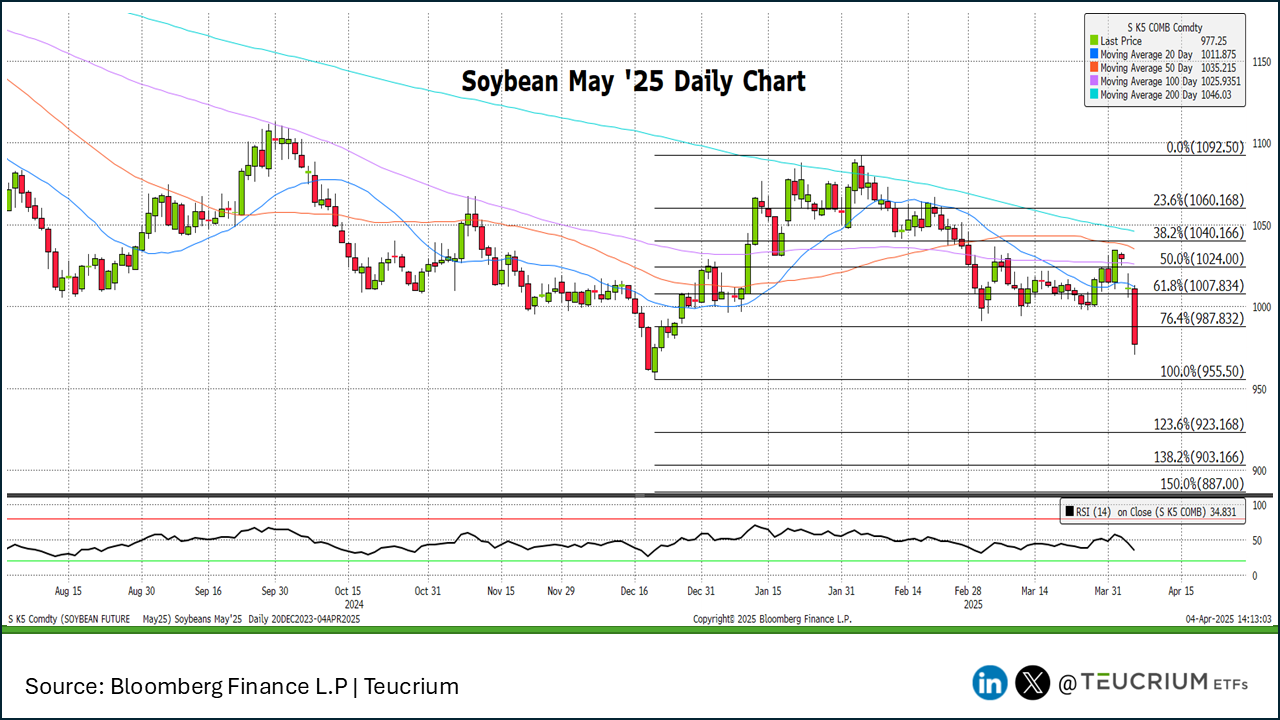Click the Mar 31 date axis label
1280x720 pixels.
coord(1109,591)
